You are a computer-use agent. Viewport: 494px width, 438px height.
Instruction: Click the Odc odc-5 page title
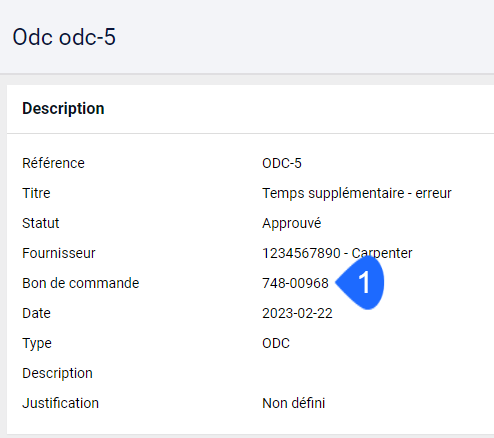[64, 37]
